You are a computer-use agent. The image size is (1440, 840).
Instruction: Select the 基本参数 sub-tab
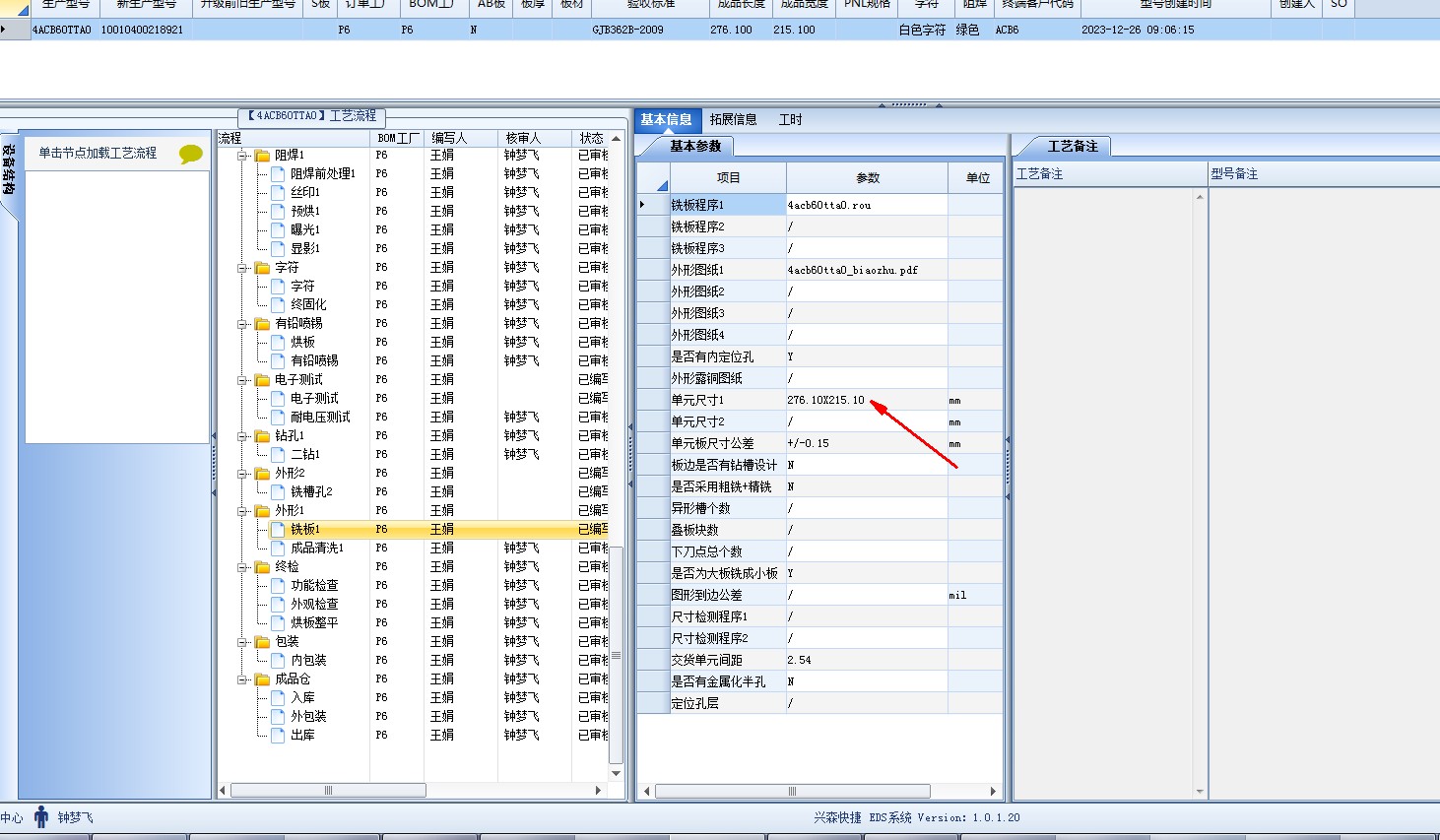696,147
